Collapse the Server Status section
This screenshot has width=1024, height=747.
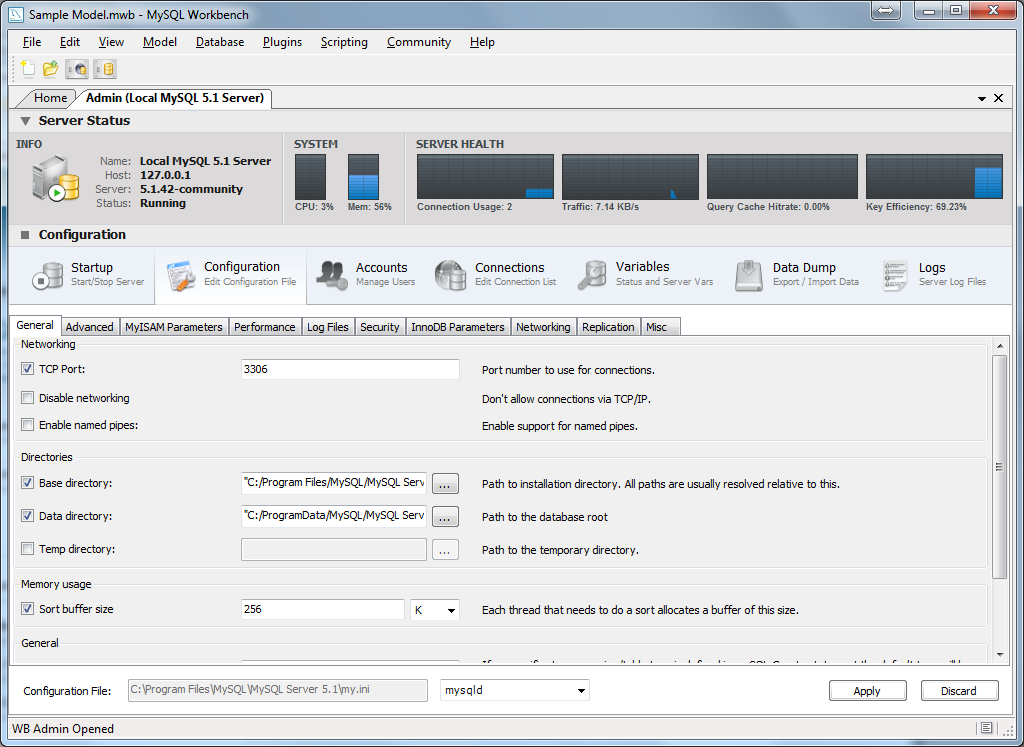point(25,120)
